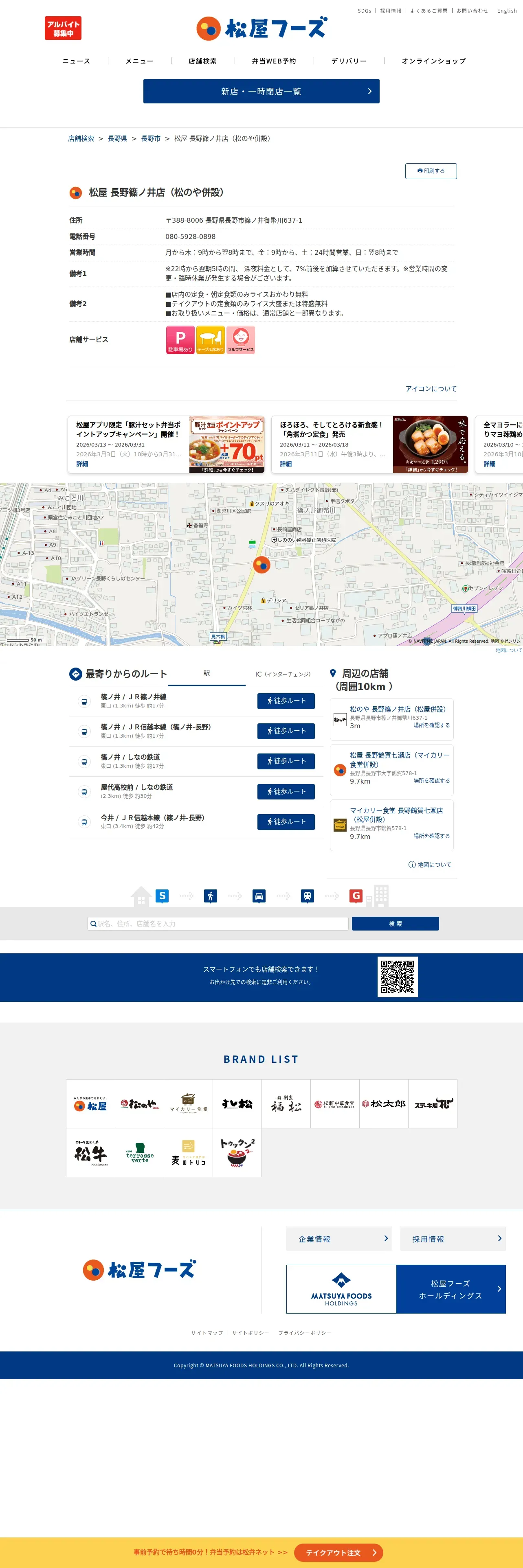Open the English language link
The width and height of the screenshot is (523, 1568).
pyautogui.click(x=507, y=11)
